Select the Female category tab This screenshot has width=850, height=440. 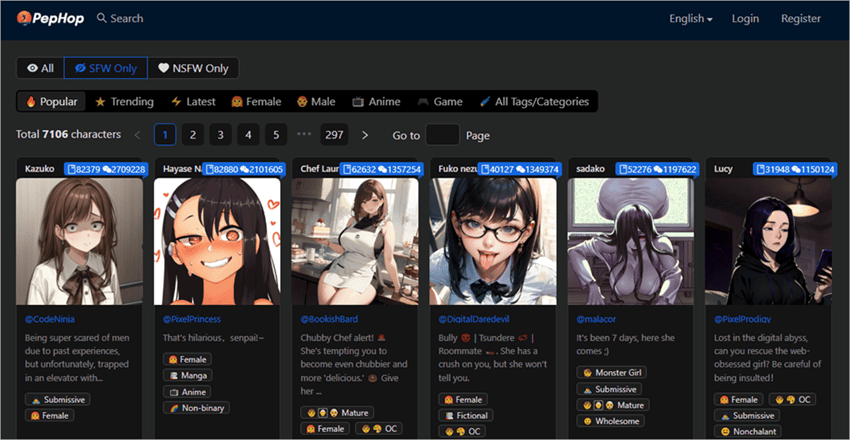(x=256, y=102)
